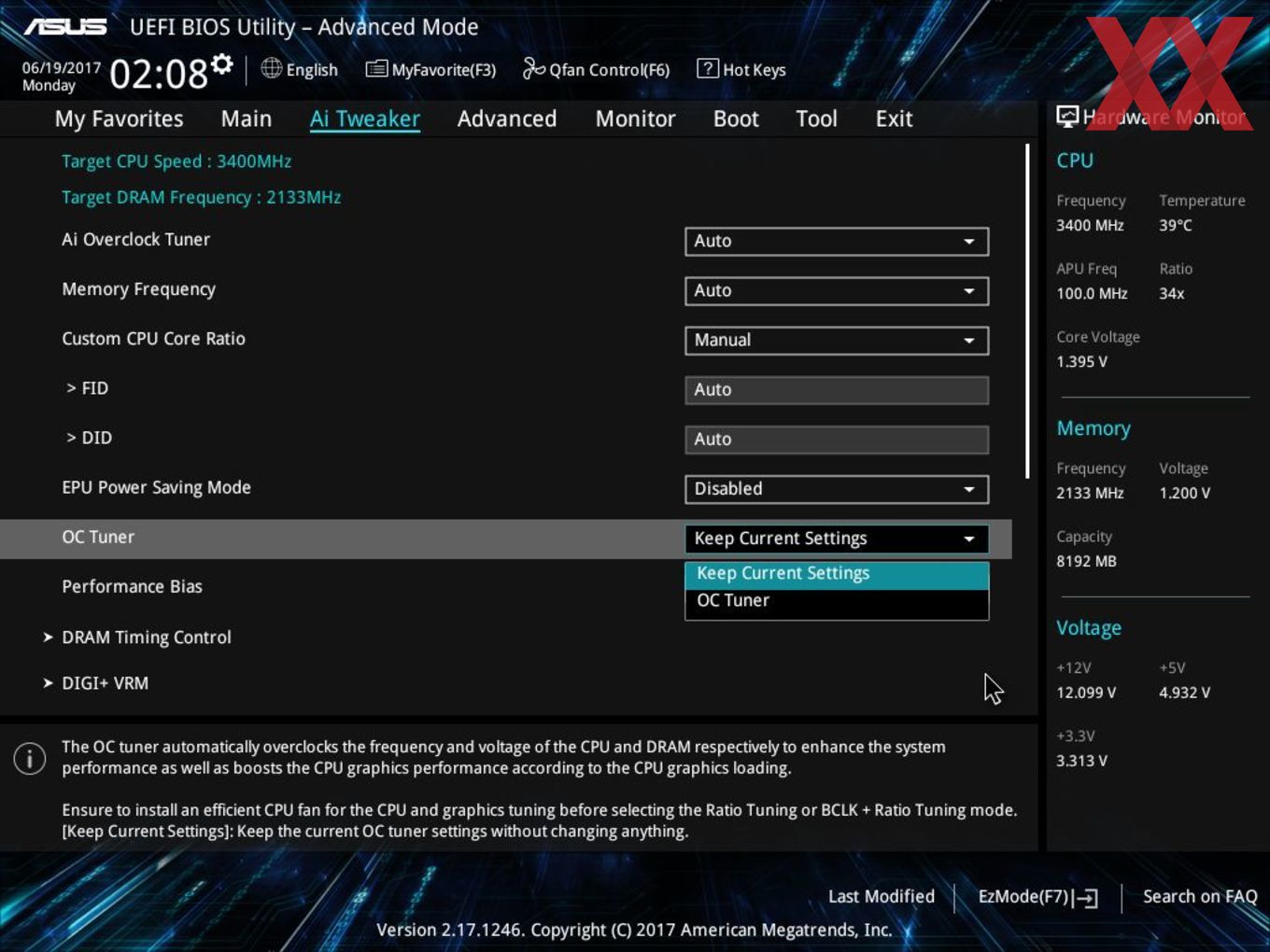Click CPU temperature value 39°C
The image size is (1270, 952).
[1176, 225]
